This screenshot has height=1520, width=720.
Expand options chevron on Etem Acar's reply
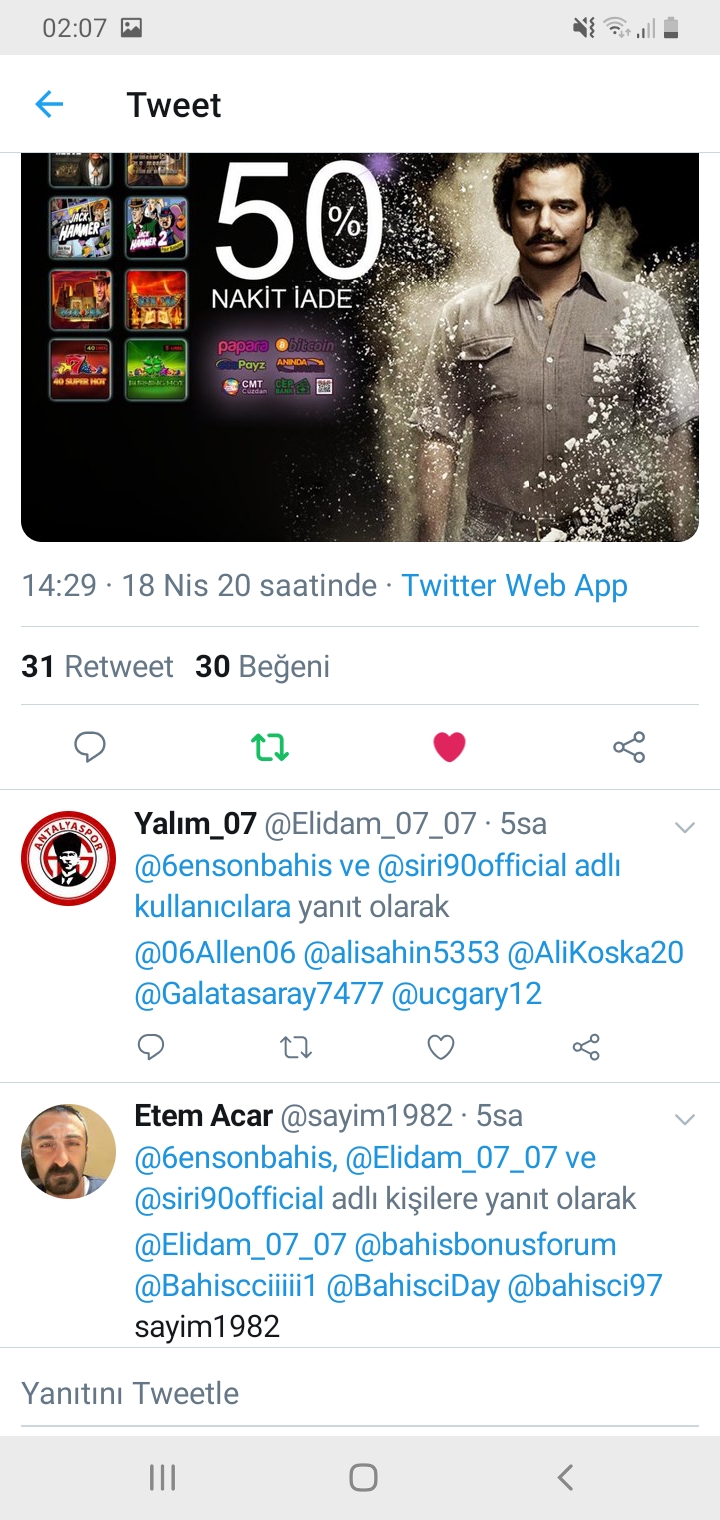pyautogui.click(x=685, y=1119)
